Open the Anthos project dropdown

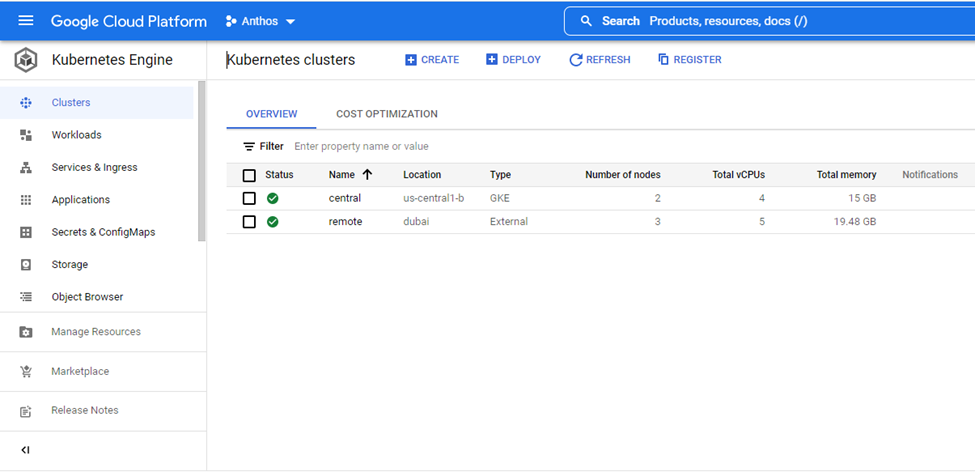coord(261,21)
